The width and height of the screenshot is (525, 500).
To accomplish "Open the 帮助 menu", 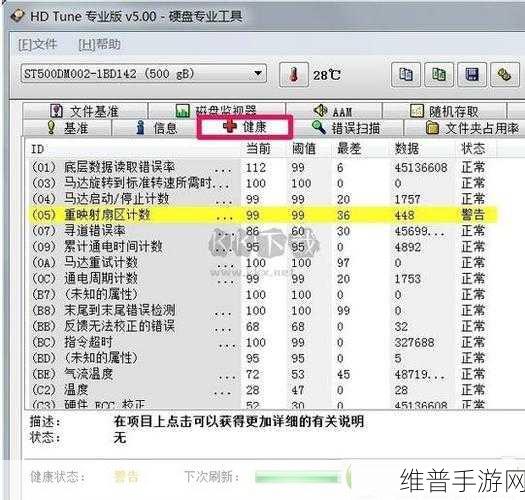I will point(99,44).
